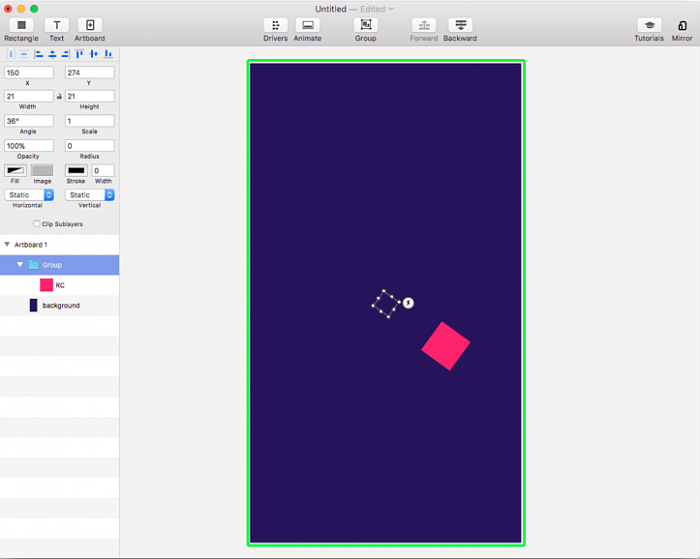Select the Text tool
The height and width of the screenshot is (559, 700).
pos(57,25)
